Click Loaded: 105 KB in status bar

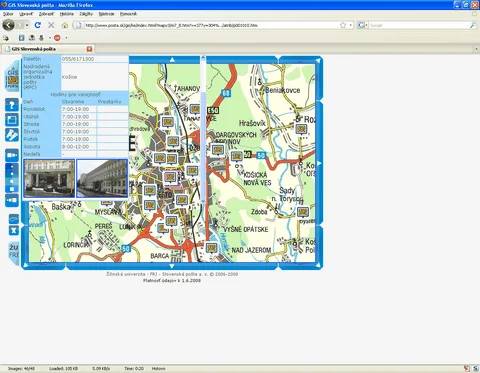[63, 369]
